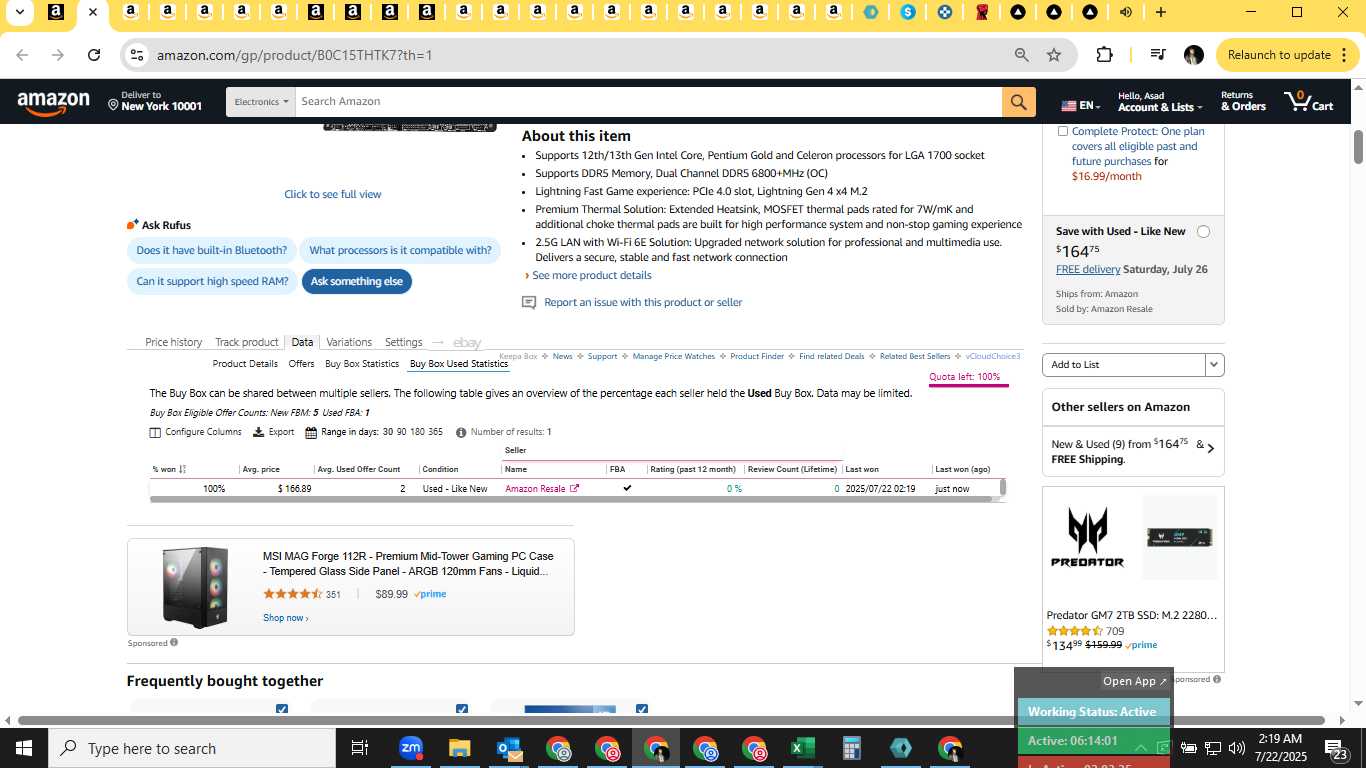Click 'Click to see full view' link
Image resolution: width=1366 pixels, height=768 pixels.
(333, 194)
